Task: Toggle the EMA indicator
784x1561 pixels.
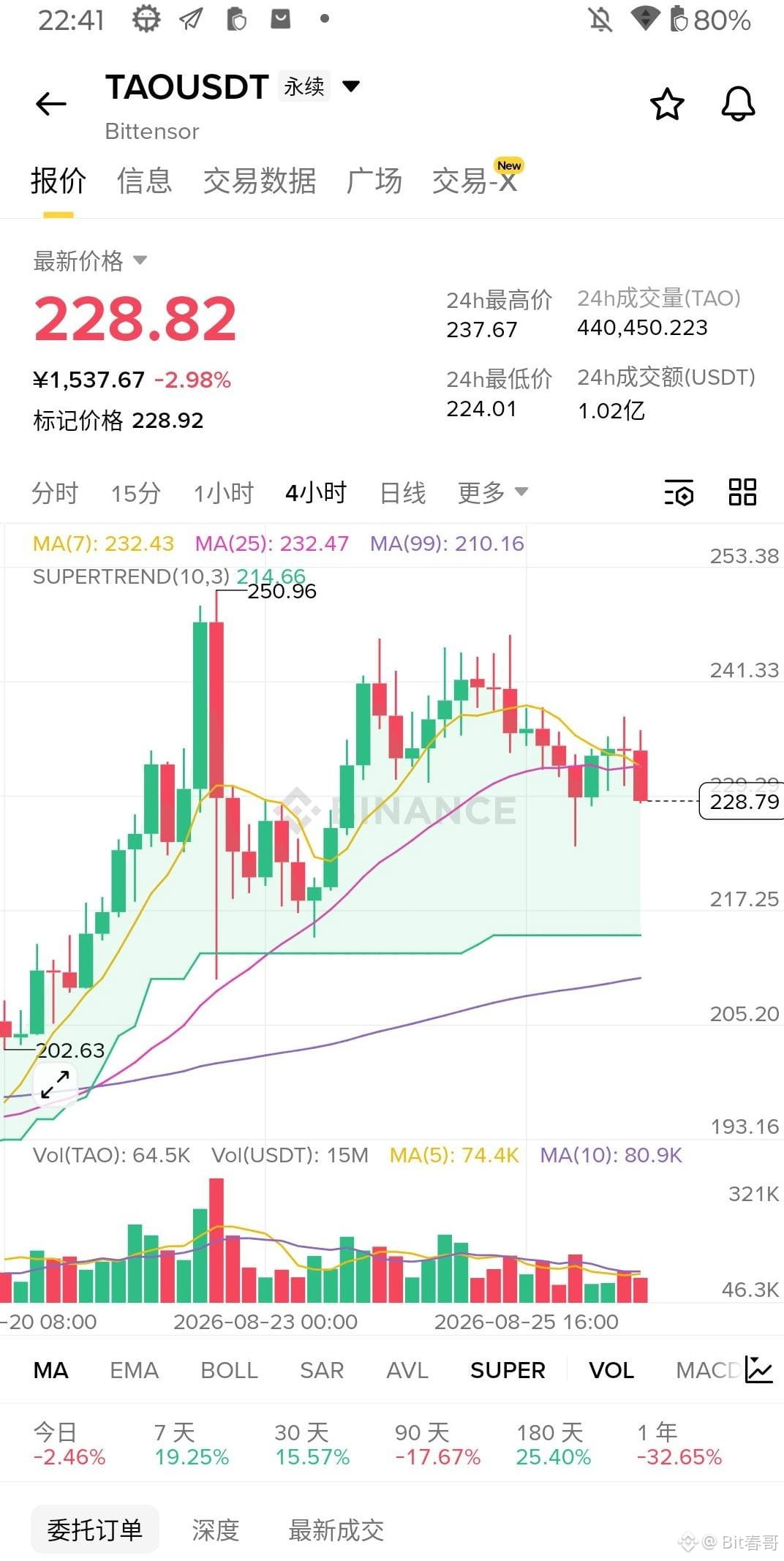Action: pyautogui.click(x=134, y=1370)
